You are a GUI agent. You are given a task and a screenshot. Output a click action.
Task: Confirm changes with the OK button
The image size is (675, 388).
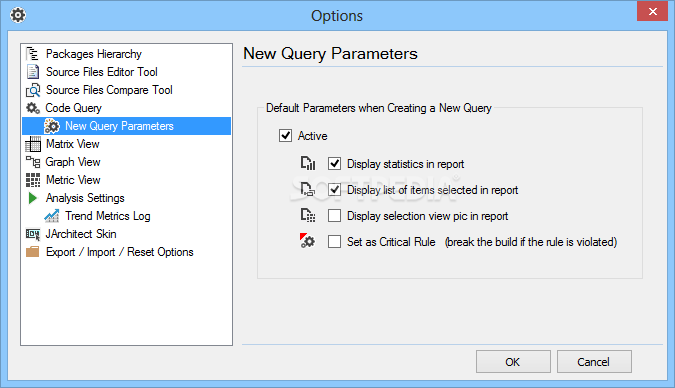pyautogui.click(x=513, y=362)
